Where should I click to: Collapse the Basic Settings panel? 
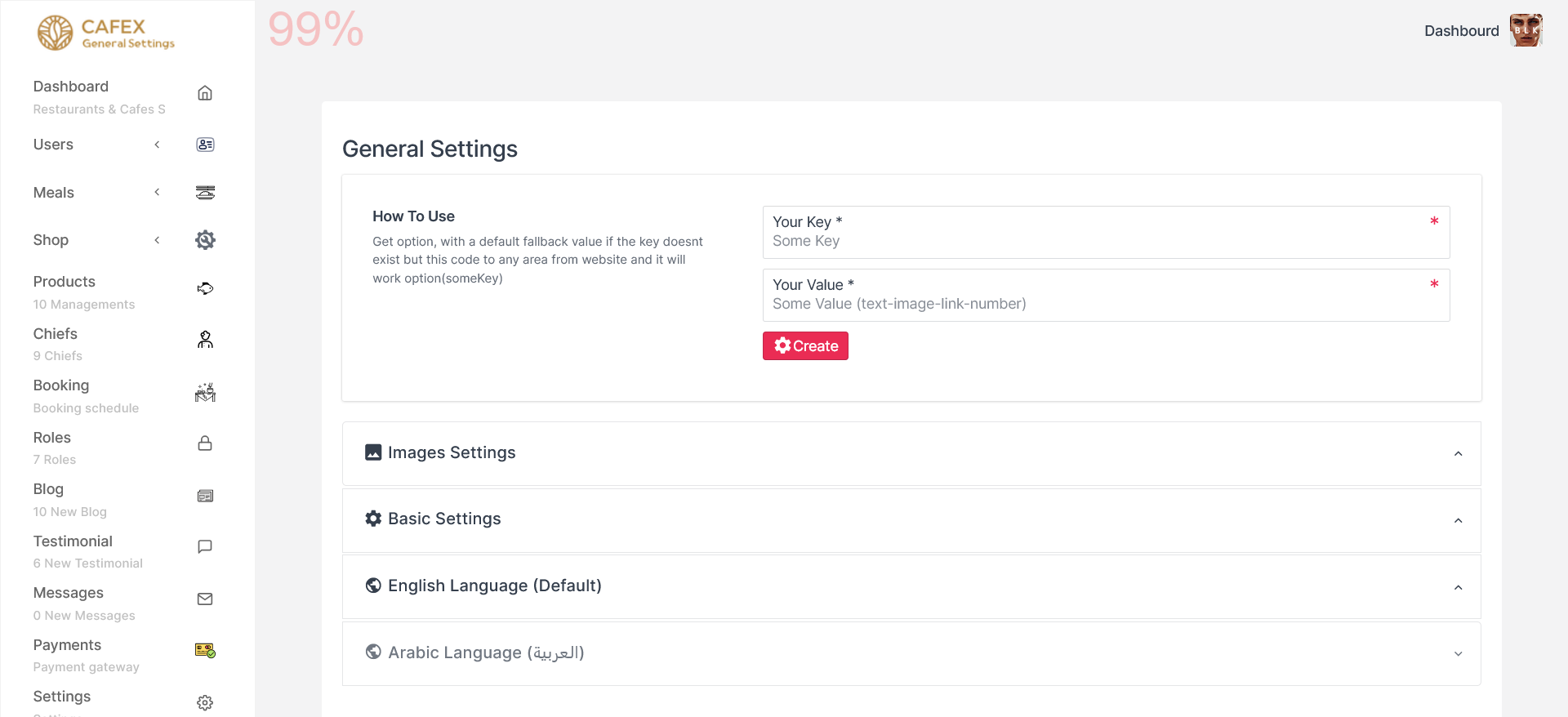coord(1458,521)
